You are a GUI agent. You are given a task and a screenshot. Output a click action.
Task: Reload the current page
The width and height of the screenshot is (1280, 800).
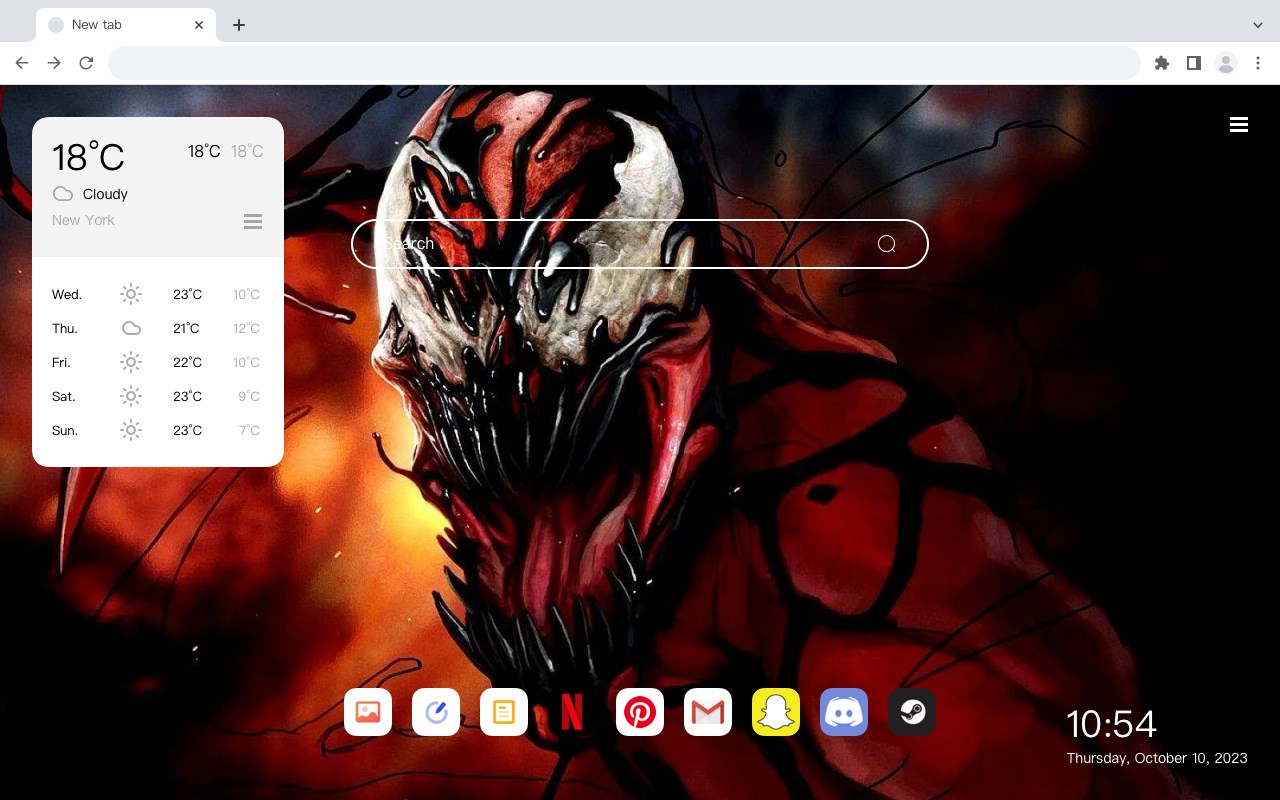(86, 63)
